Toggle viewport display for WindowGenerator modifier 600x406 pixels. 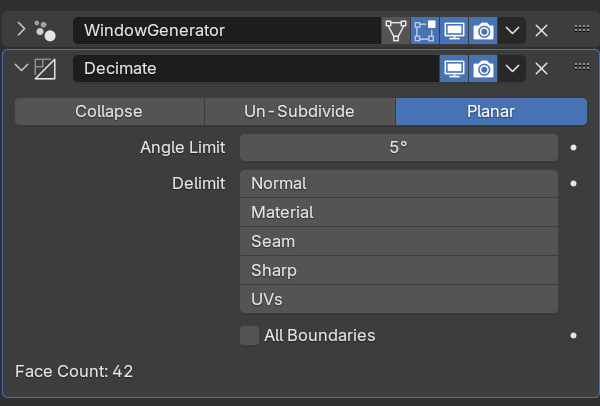coord(454,31)
